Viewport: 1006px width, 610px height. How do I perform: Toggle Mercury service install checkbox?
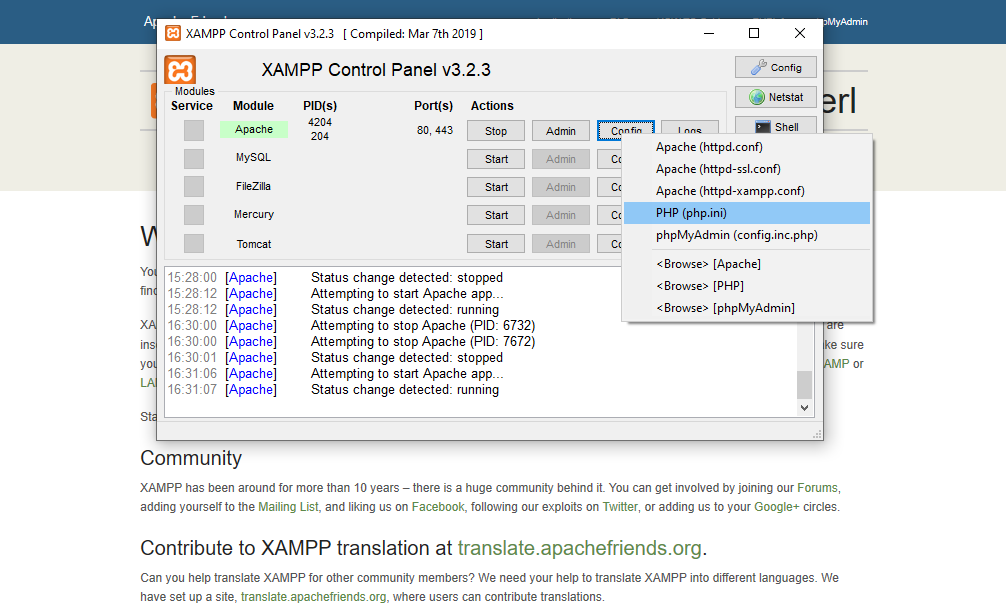(x=194, y=215)
